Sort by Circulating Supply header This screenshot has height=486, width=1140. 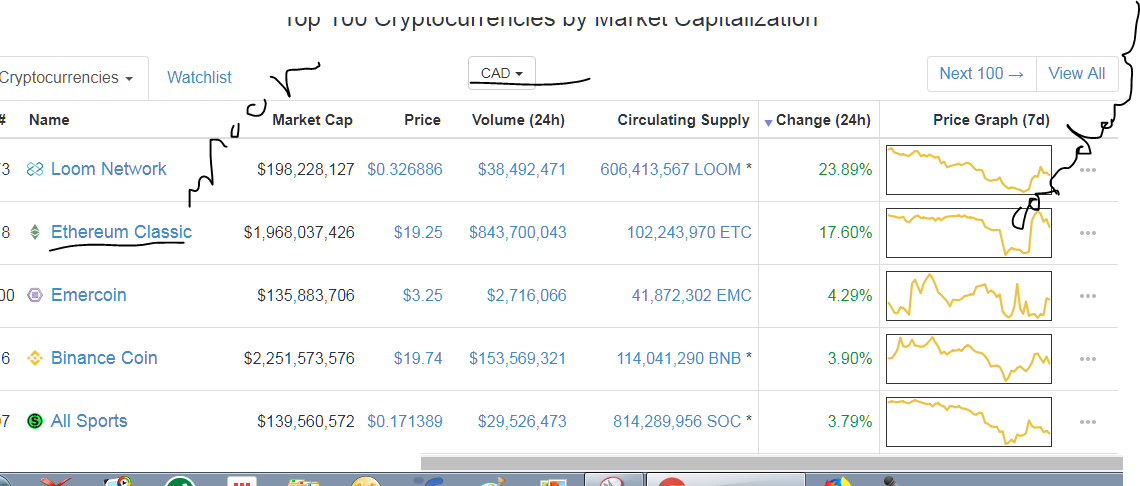point(683,120)
